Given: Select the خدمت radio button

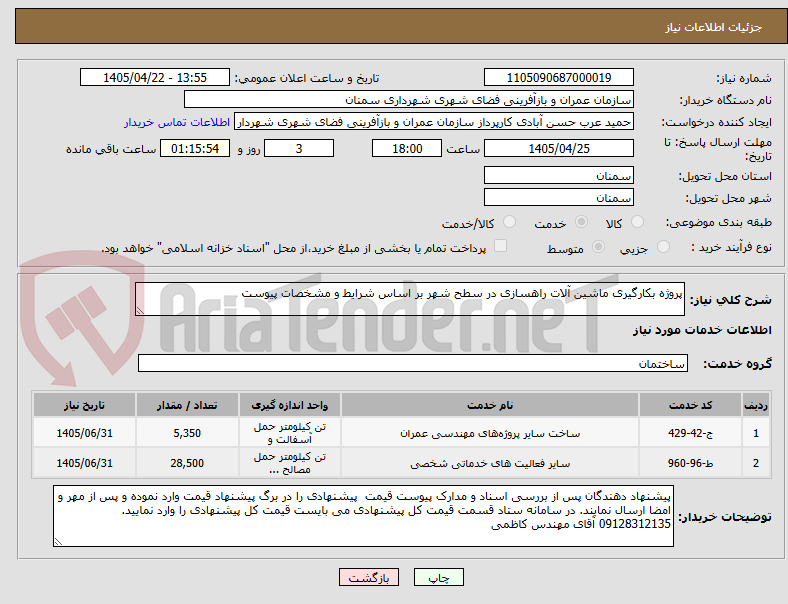Looking at the screenshot, I should click(581, 222).
